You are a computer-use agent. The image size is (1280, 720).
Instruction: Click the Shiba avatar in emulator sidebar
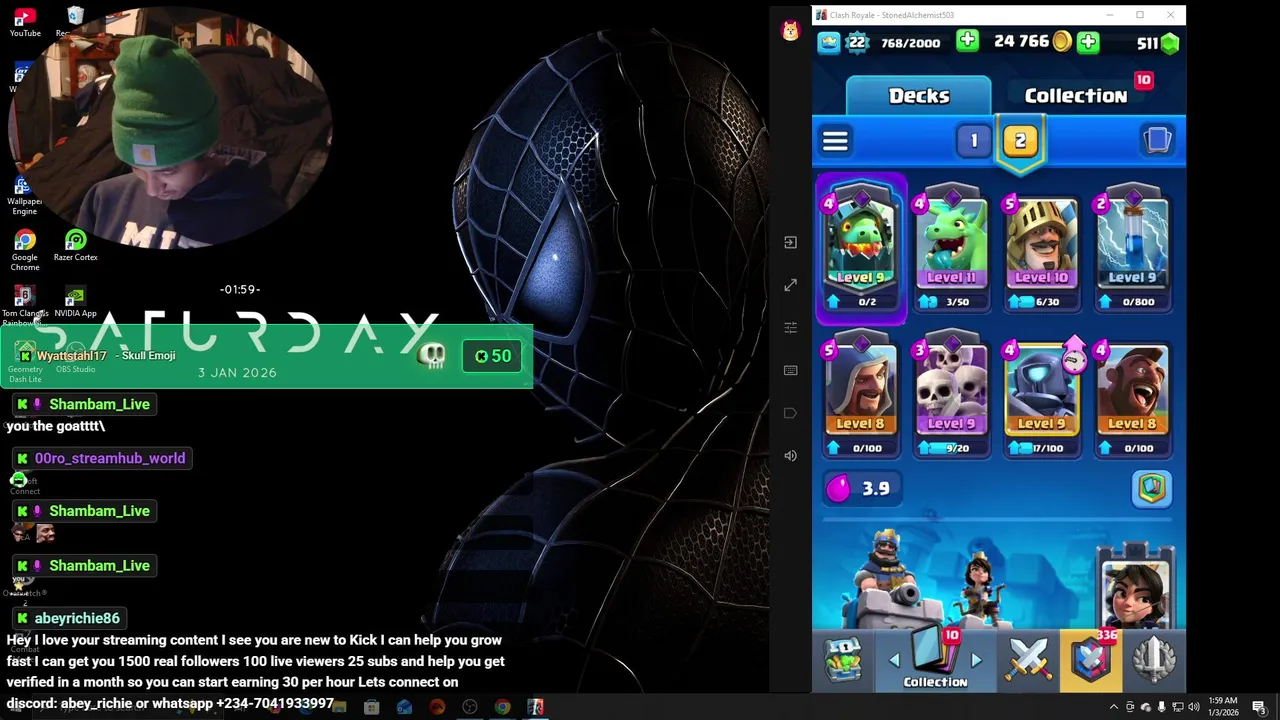click(791, 31)
